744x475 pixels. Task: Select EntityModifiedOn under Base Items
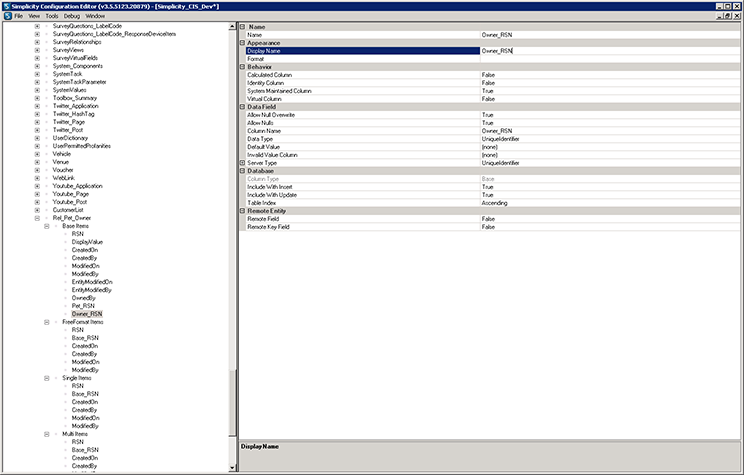point(92,282)
